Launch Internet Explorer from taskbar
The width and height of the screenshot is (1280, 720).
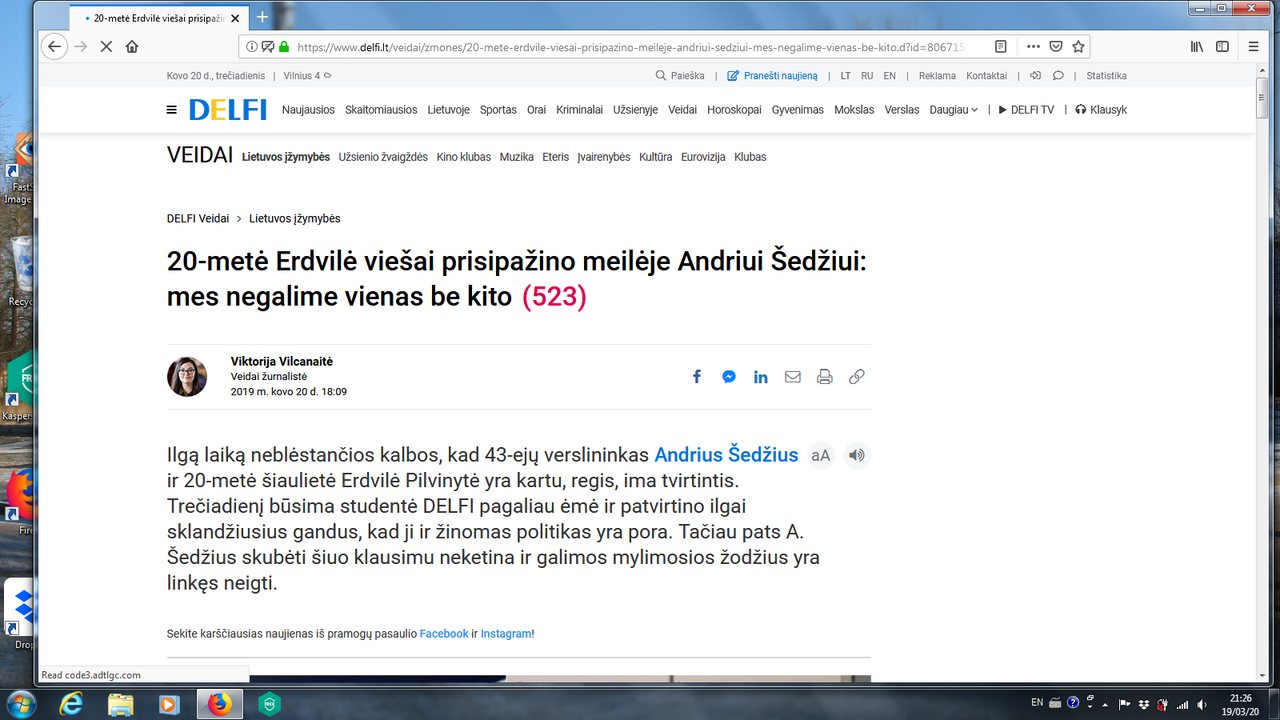click(70, 704)
